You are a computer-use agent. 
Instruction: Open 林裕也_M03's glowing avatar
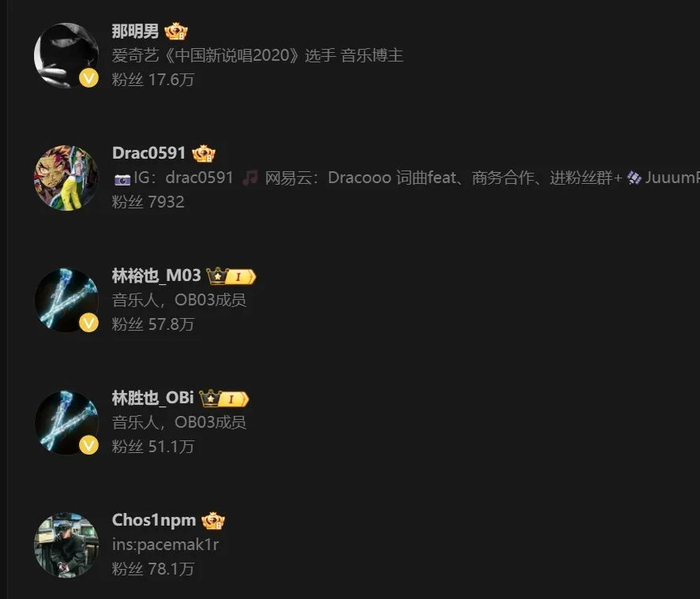67,300
